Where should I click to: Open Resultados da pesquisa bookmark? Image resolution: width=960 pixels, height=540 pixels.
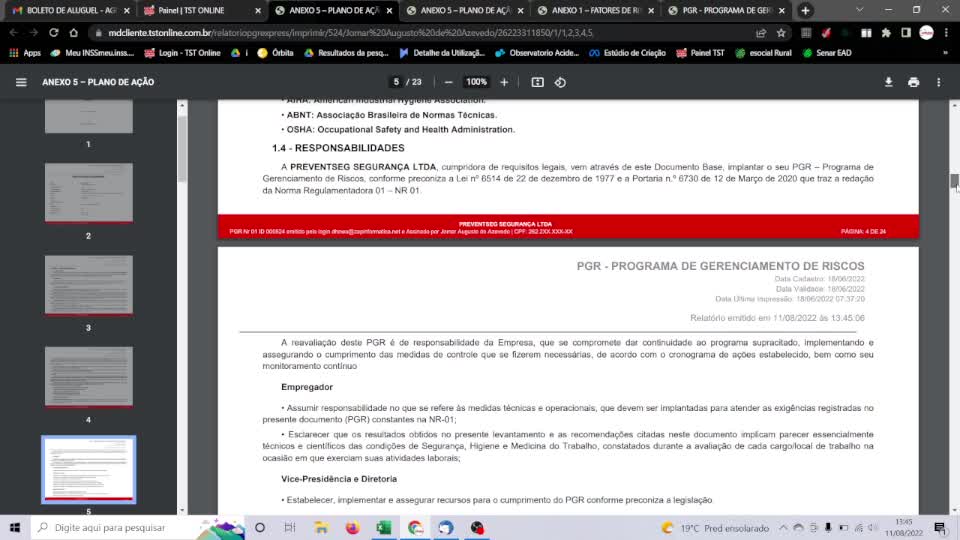point(346,53)
